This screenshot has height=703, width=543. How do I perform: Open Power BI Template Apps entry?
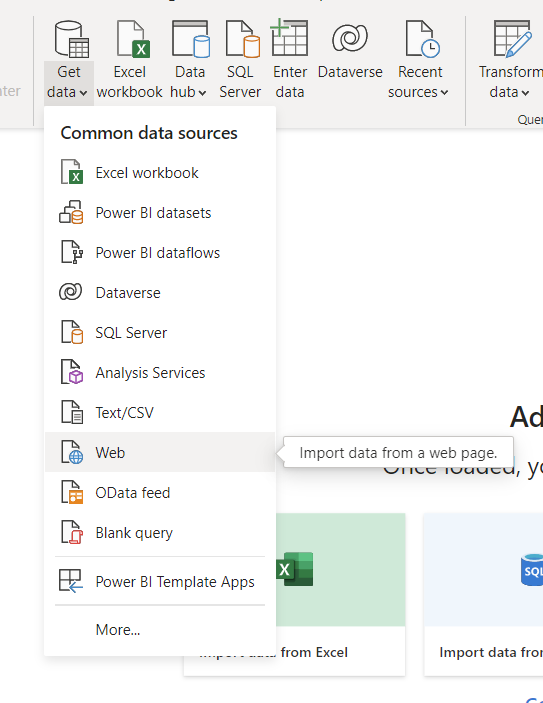(160, 581)
